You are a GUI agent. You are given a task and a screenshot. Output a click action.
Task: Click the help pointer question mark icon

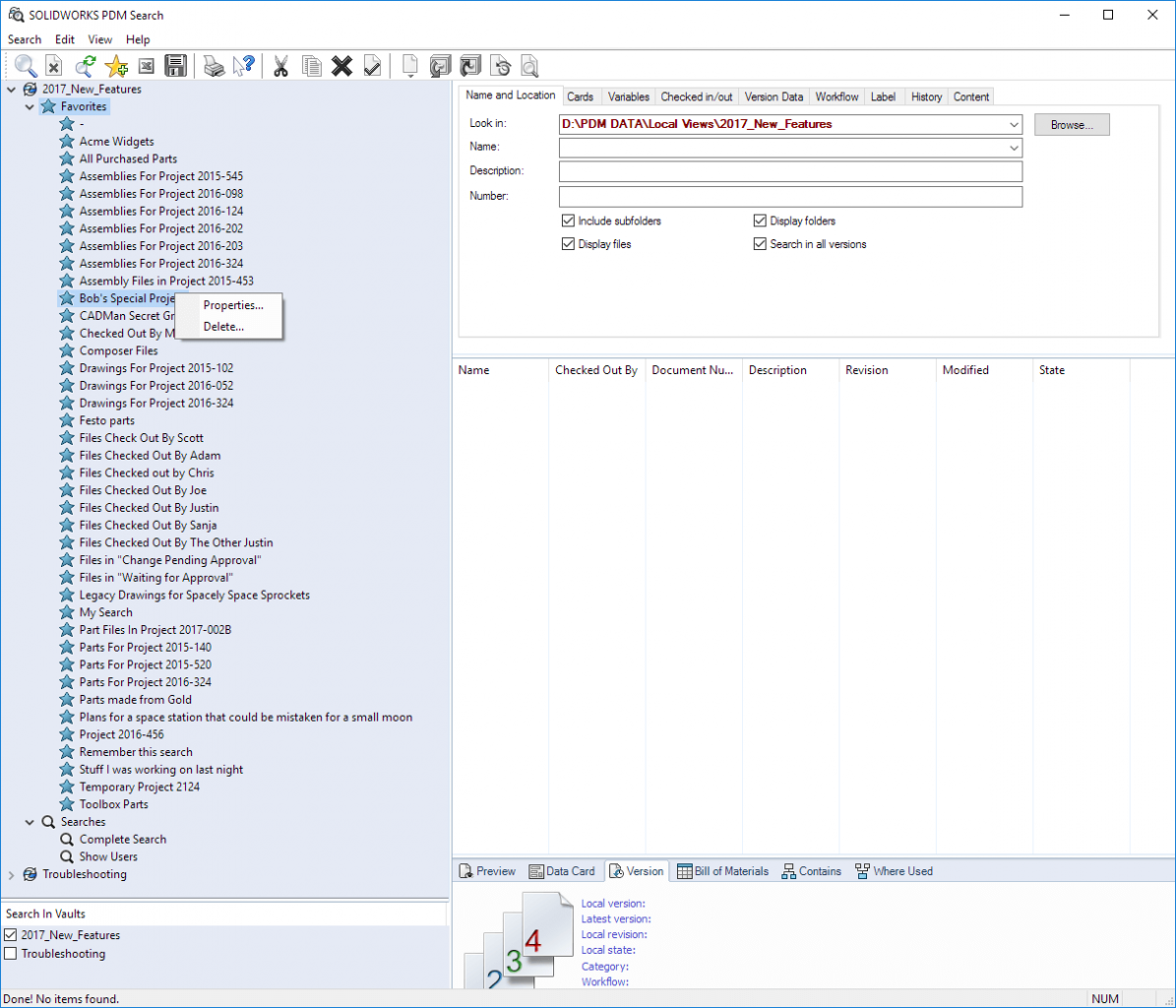point(244,66)
